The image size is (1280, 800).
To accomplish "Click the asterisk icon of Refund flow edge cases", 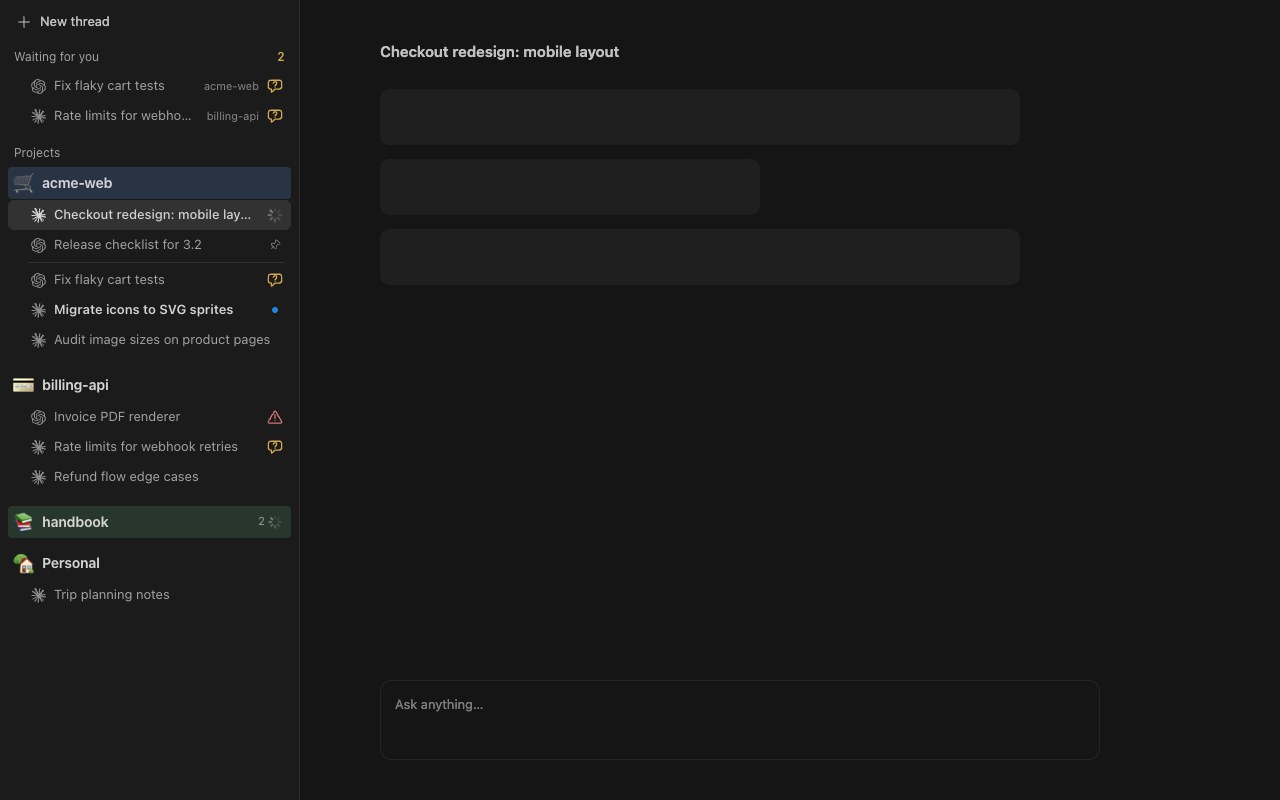I will (38, 477).
